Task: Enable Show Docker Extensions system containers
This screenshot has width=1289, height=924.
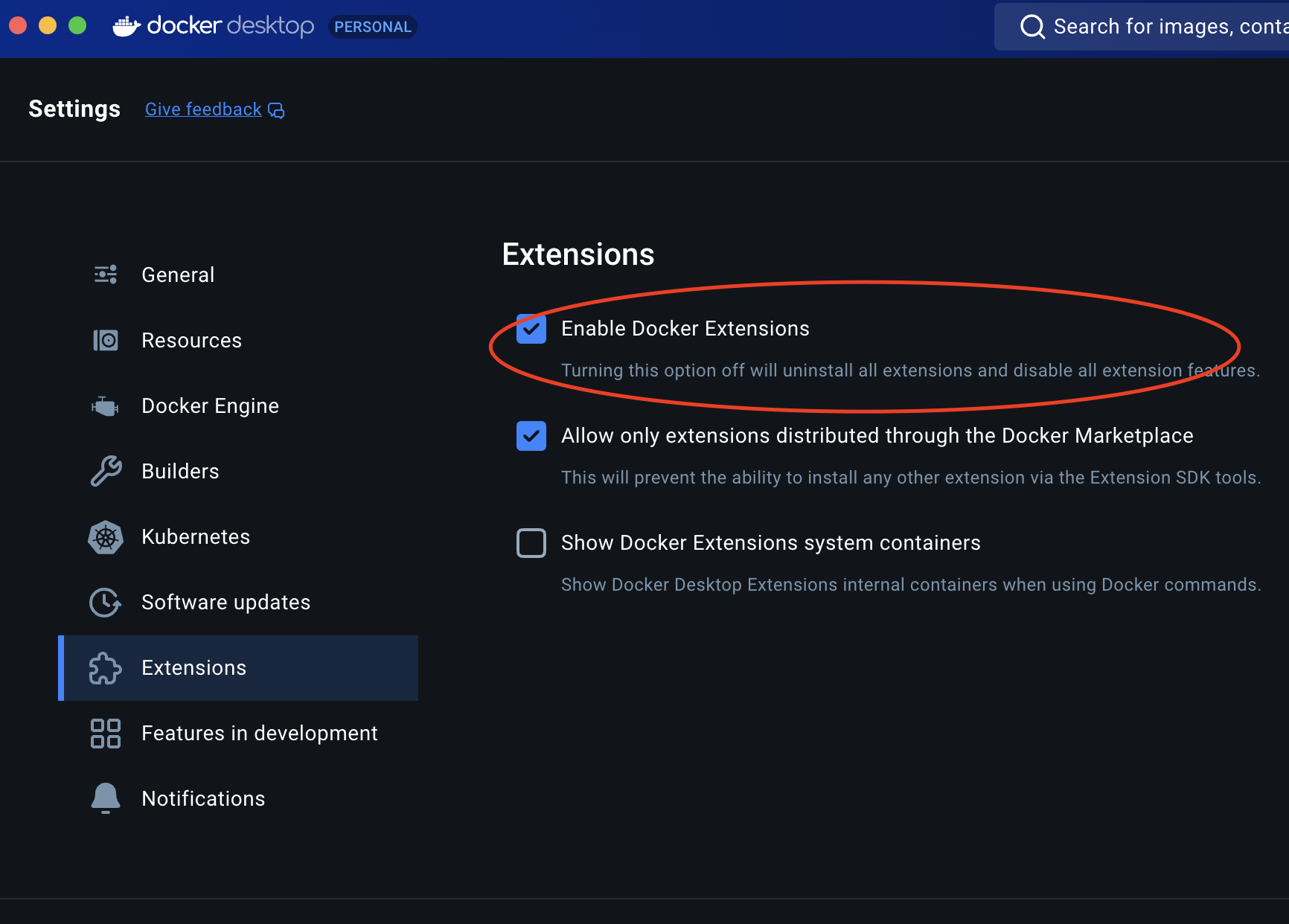Action: (x=531, y=543)
